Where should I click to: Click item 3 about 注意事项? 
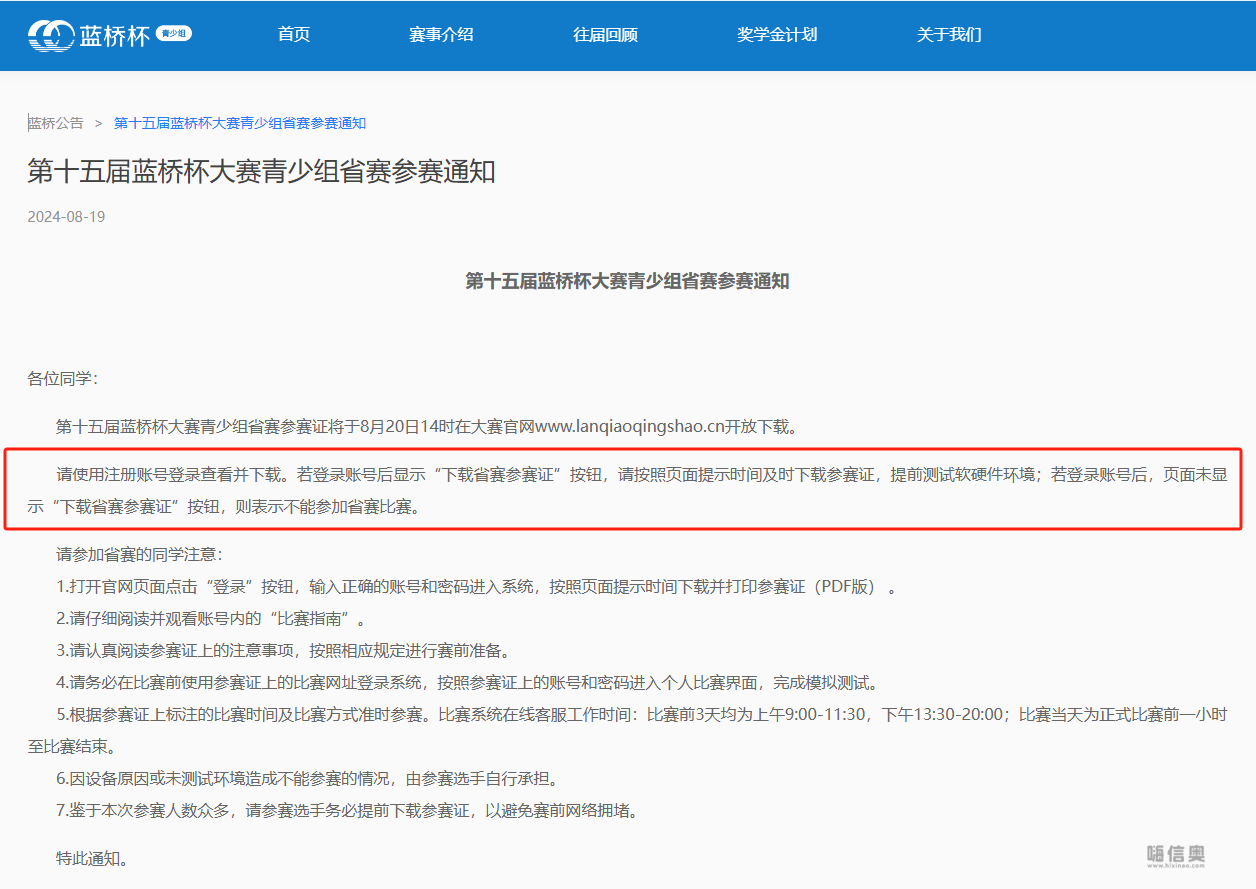[x=283, y=651]
